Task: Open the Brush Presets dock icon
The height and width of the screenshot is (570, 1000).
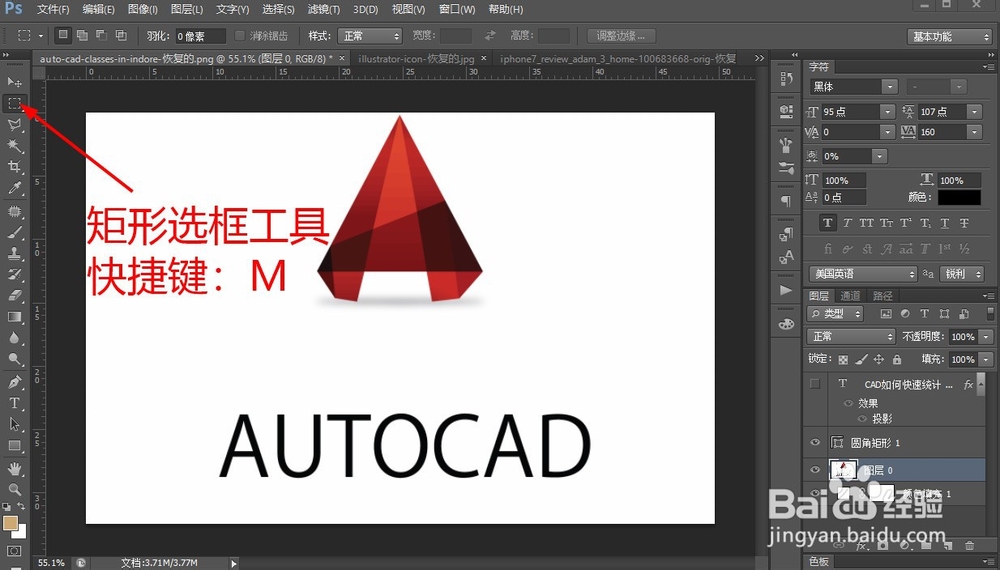Action: [x=786, y=168]
